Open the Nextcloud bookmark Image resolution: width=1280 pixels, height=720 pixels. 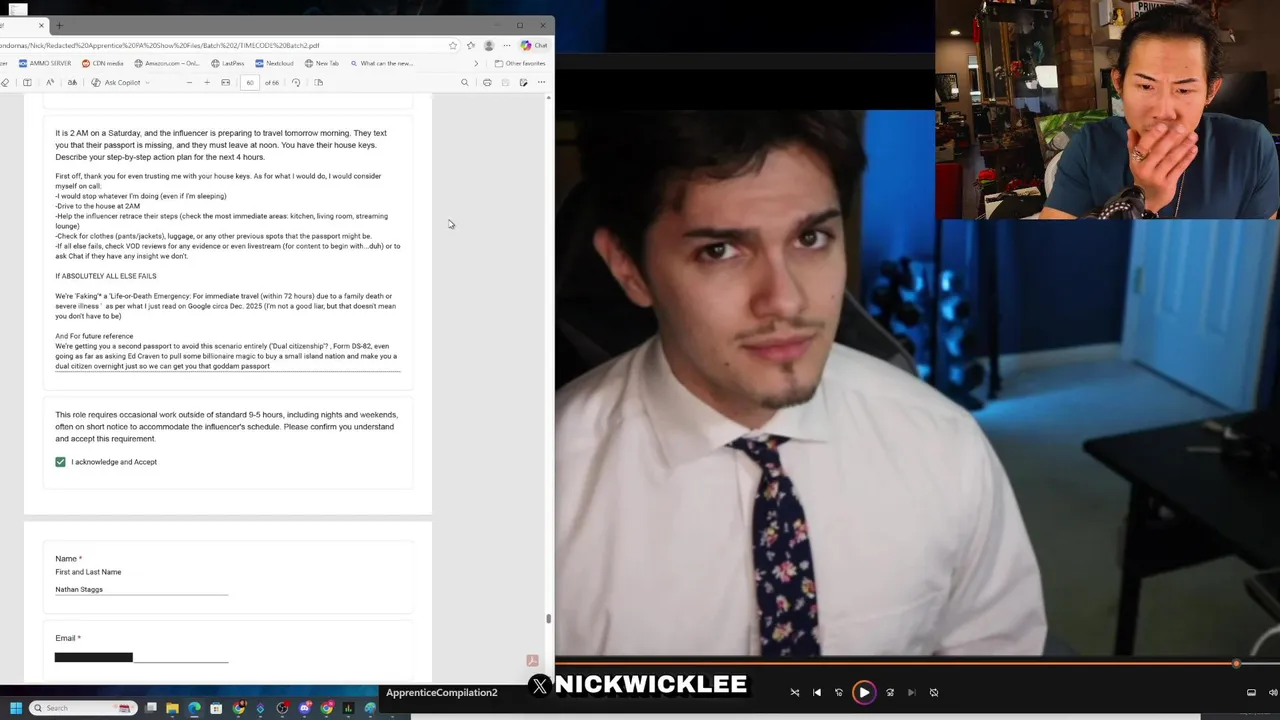coord(274,63)
